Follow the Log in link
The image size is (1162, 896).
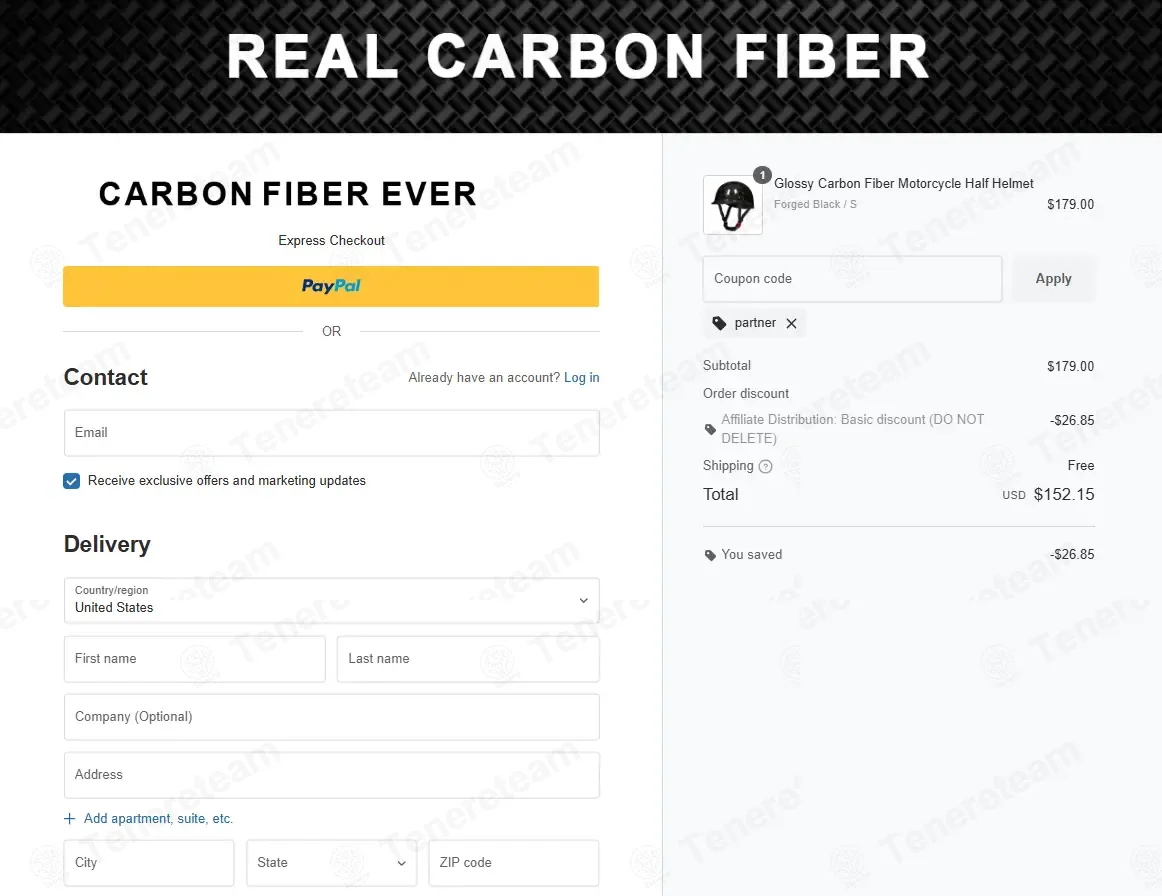click(582, 377)
